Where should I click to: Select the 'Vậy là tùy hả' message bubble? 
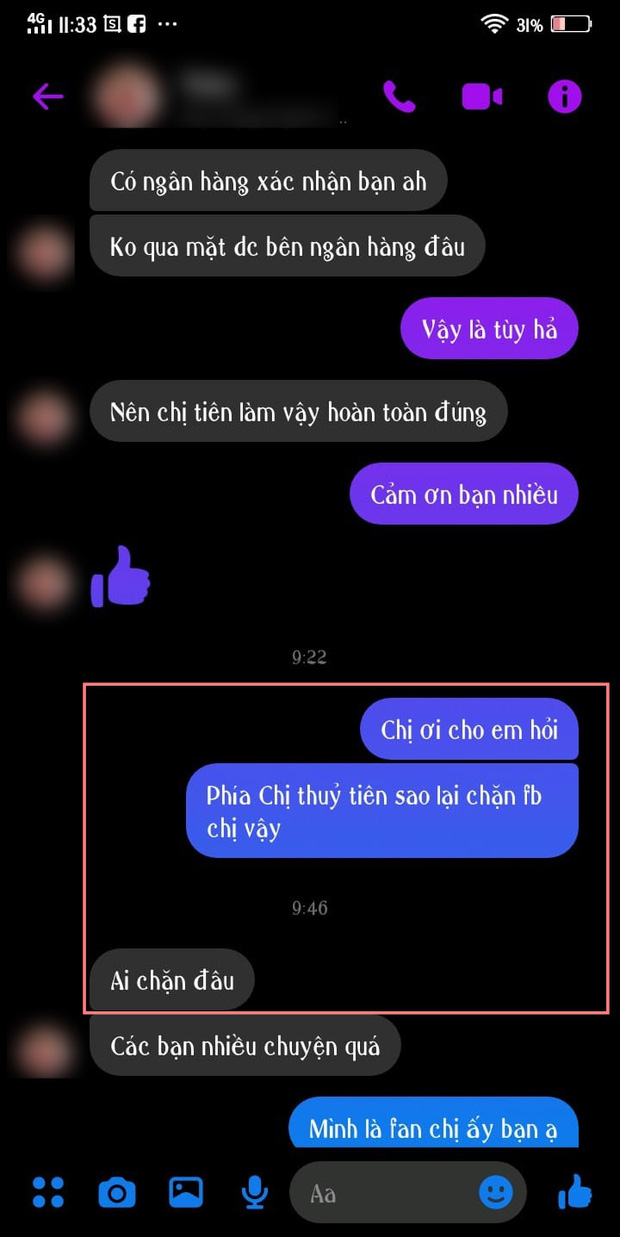click(489, 328)
